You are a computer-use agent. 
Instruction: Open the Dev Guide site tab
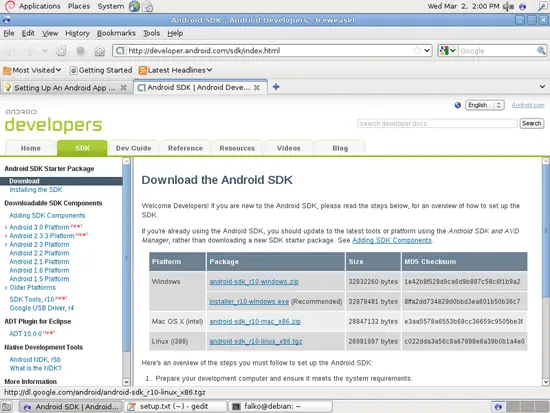(x=134, y=148)
